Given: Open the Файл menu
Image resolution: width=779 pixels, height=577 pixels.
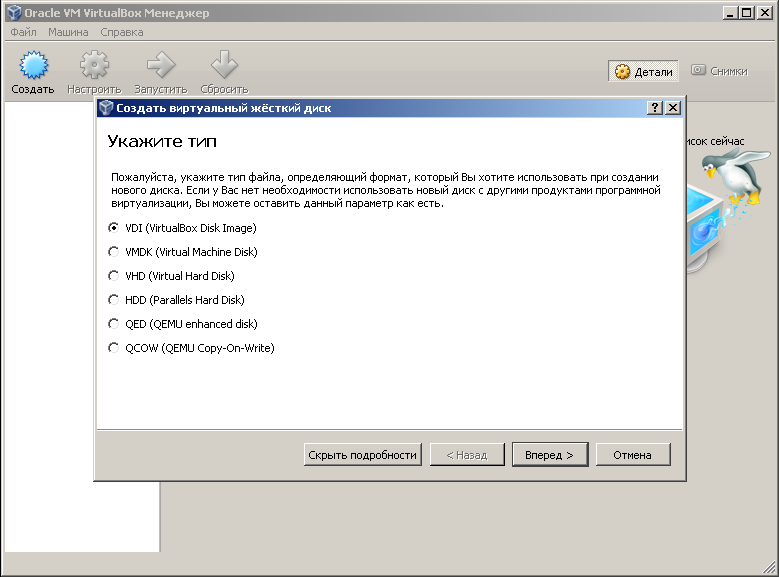Looking at the screenshot, I should (23, 32).
